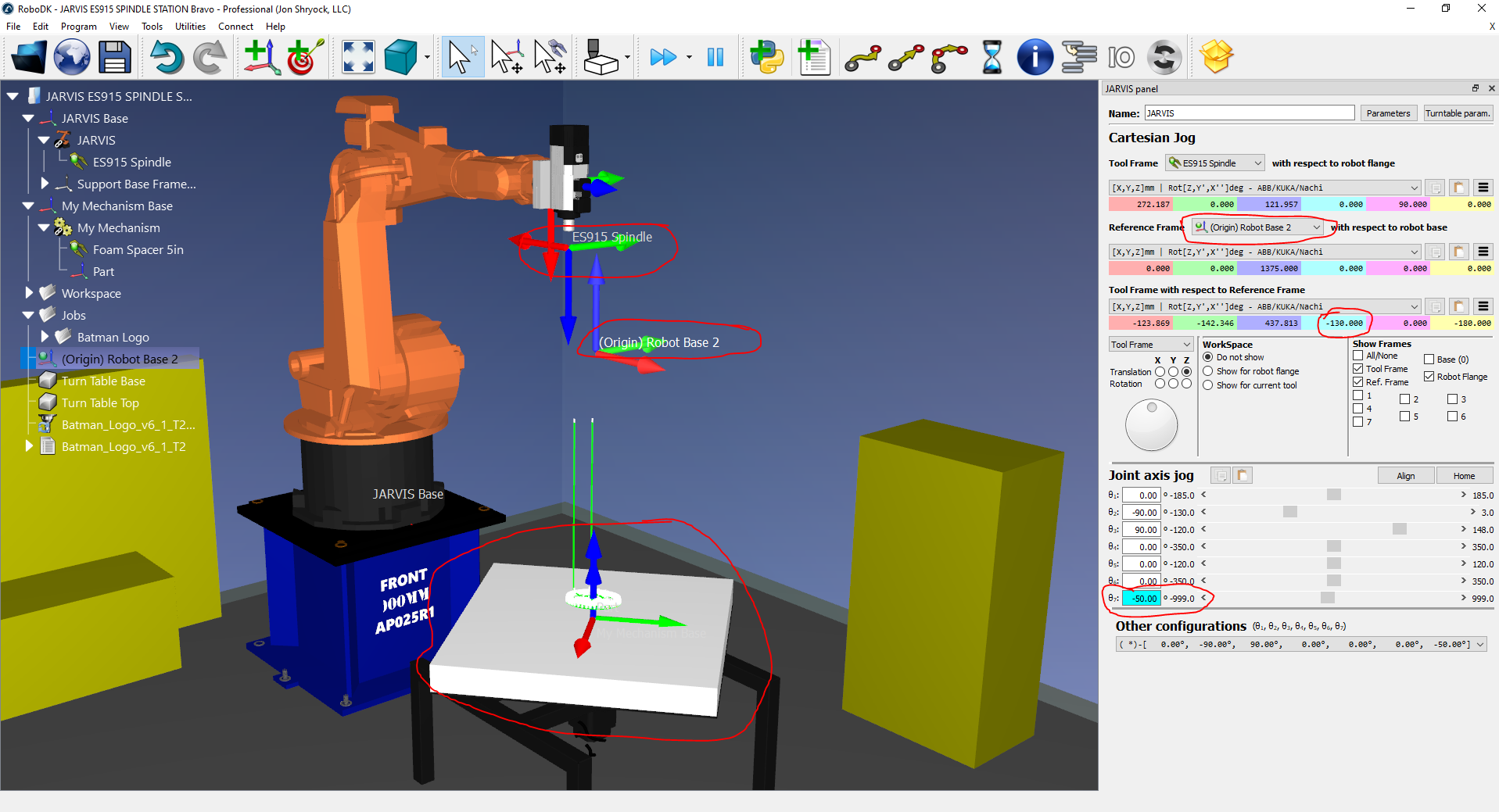The height and width of the screenshot is (812, 1499).
Task: Click the Fit all view icon
Action: pyautogui.click(x=358, y=58)
